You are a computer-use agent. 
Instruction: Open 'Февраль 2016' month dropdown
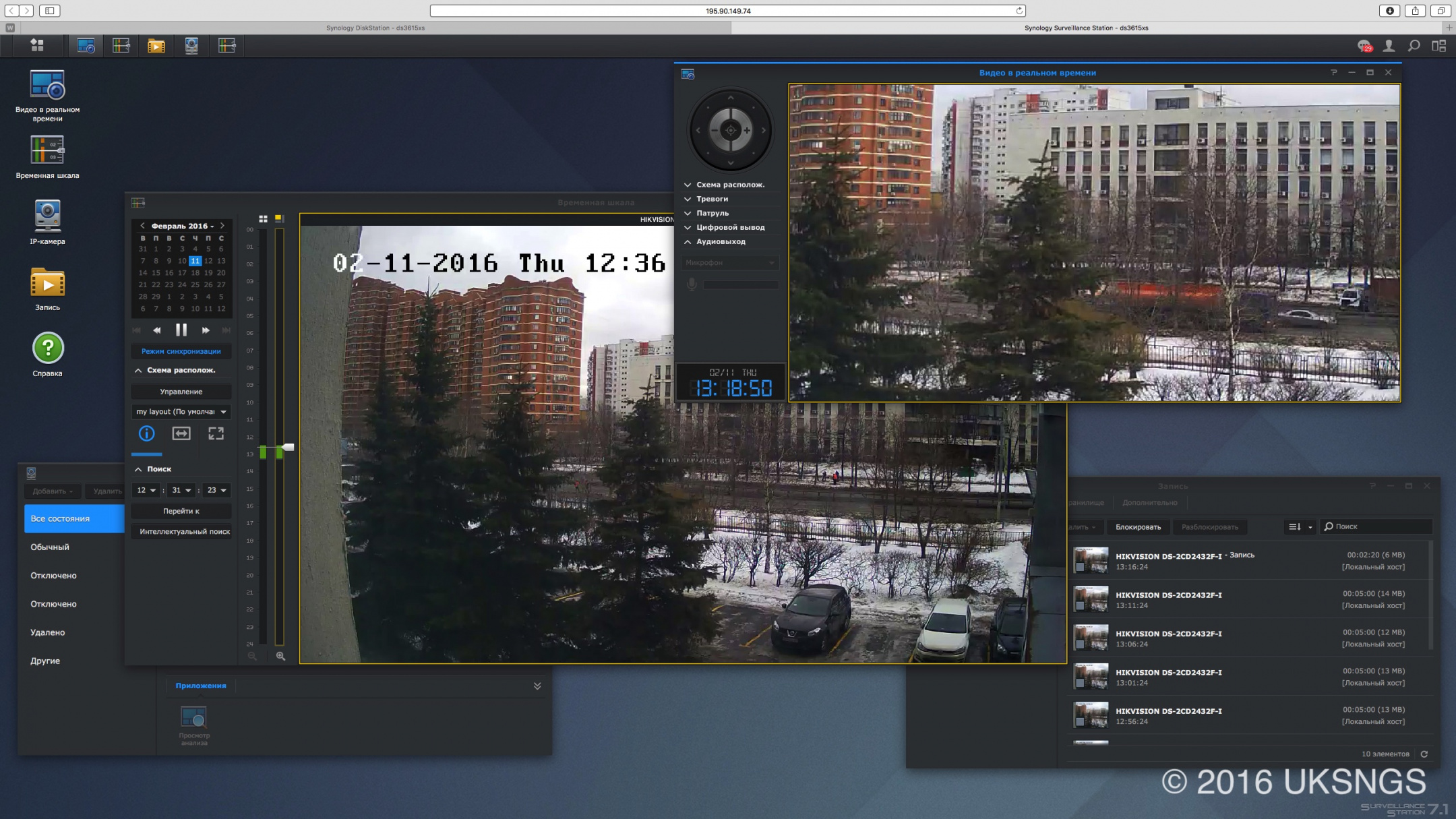(182, 226)
